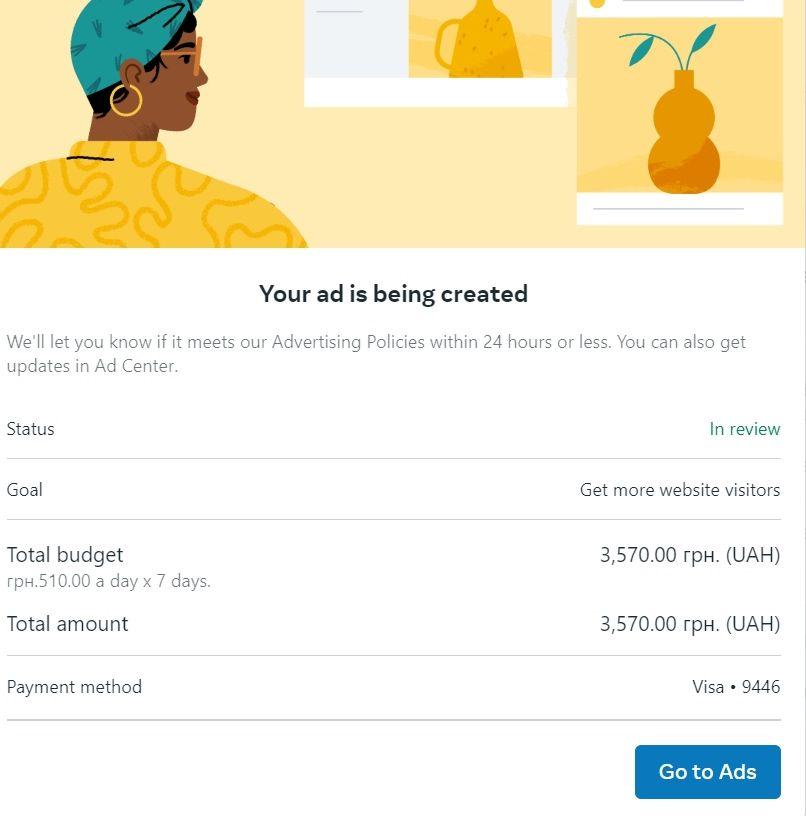Click the Payment method label
806x816 pixels.
point(74,687)
